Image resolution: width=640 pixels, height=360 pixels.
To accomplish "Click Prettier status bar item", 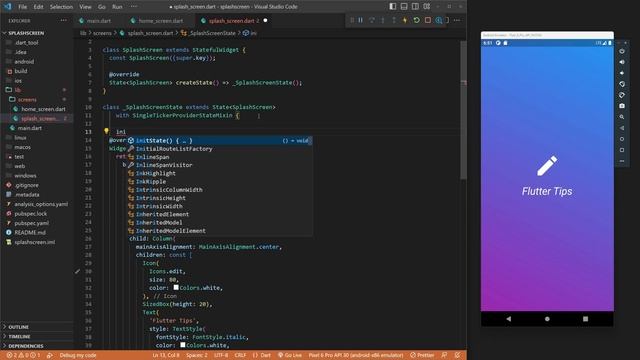I will click(x=422, y=355).
